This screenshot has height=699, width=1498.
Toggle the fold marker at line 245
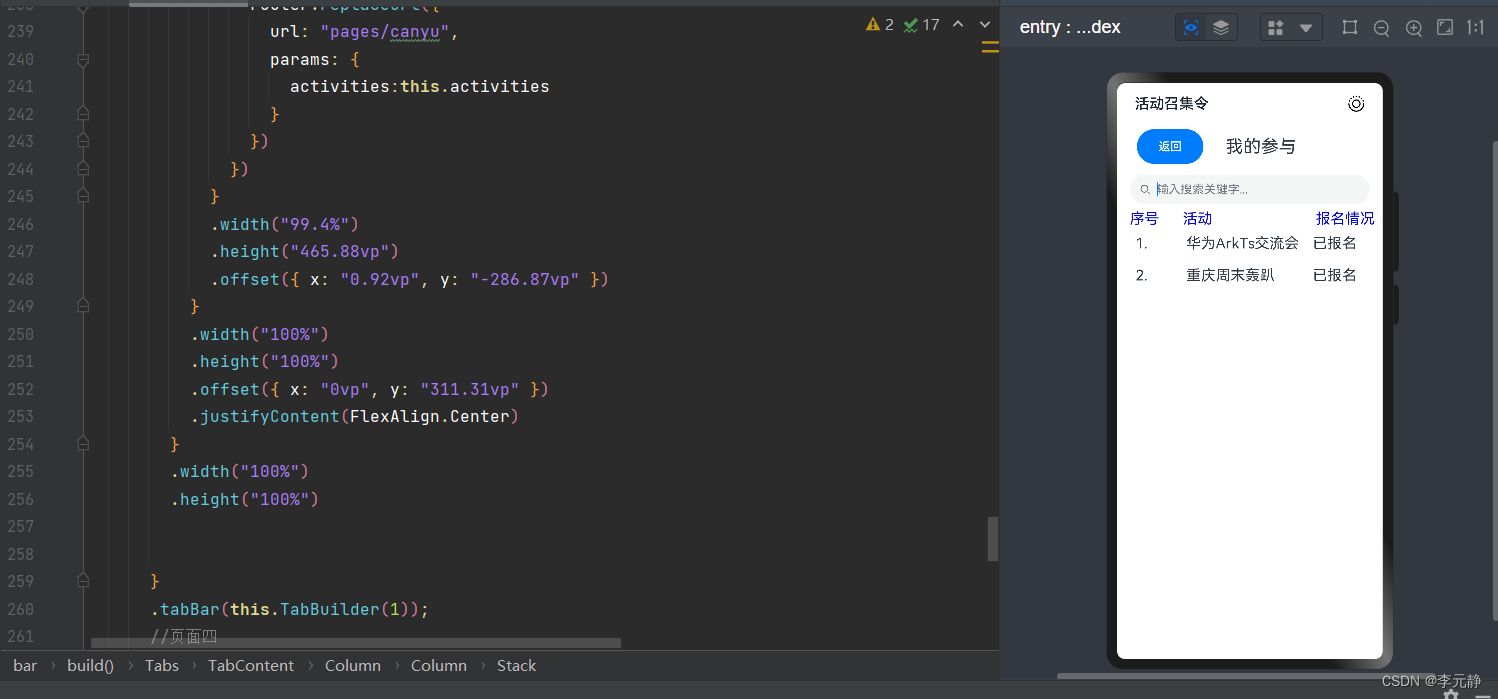click(83, 197)
